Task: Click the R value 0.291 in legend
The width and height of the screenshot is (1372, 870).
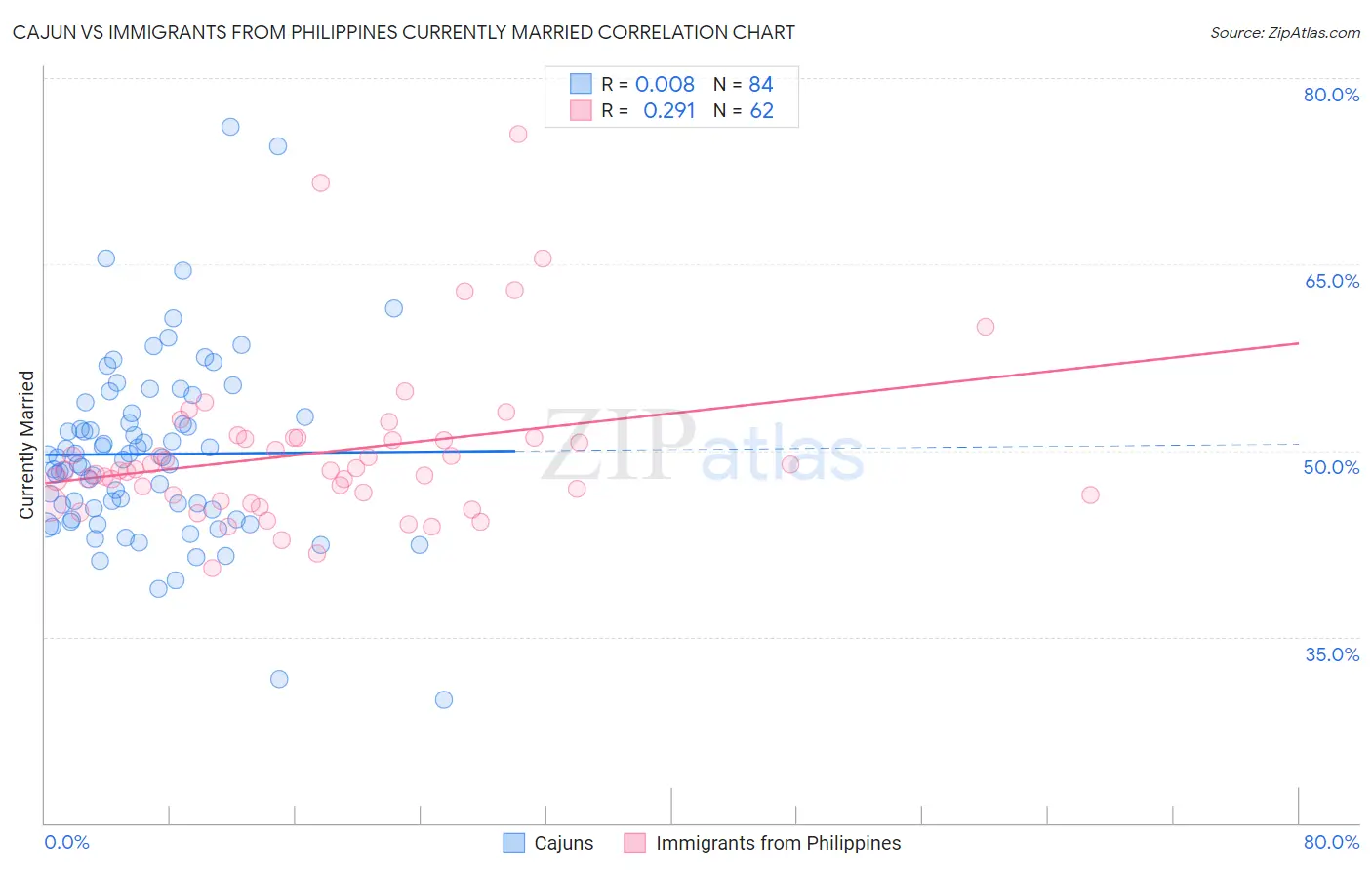Action: (668, 110)
